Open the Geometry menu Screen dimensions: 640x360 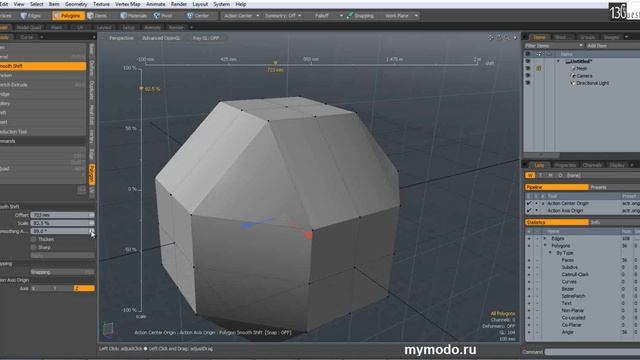[76, 4]
